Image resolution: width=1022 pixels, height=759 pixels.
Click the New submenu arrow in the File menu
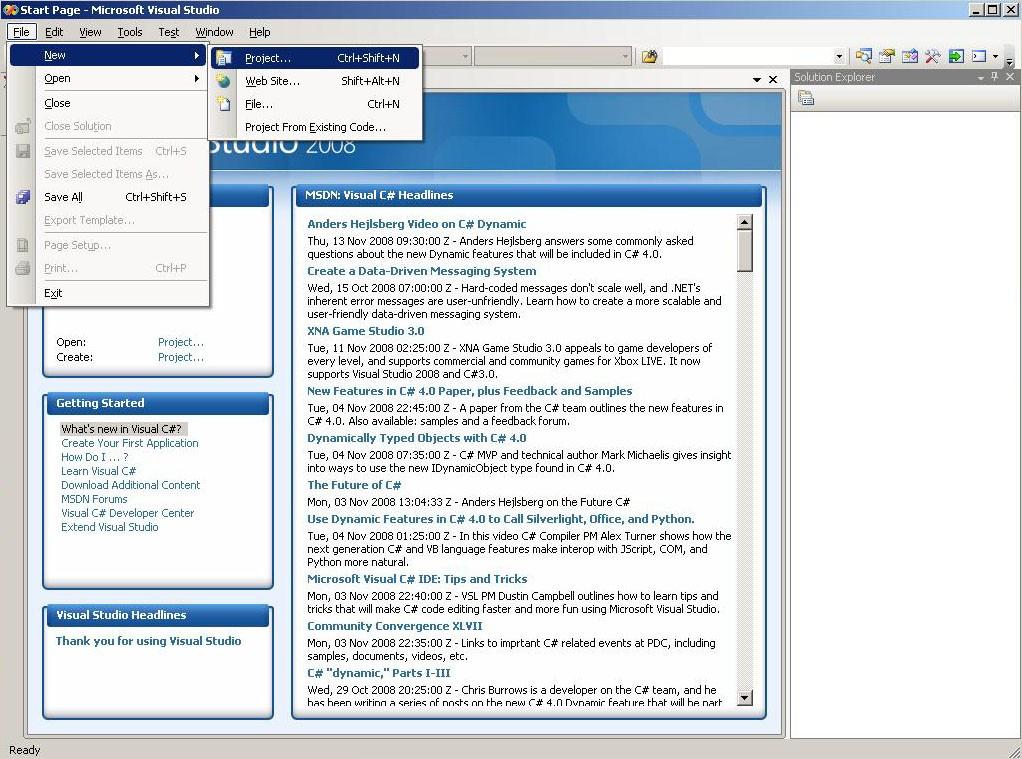tap(197, 55)
